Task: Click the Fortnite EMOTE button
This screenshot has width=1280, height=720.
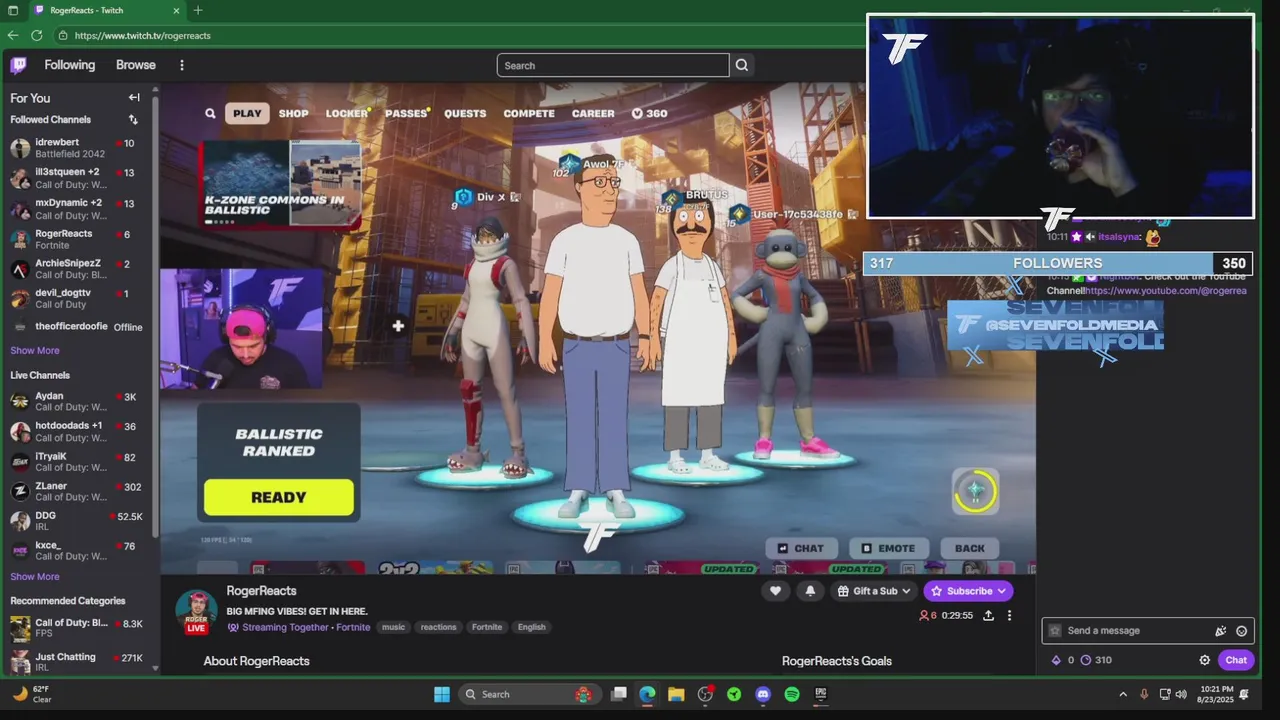Action: tap(888, 548)
